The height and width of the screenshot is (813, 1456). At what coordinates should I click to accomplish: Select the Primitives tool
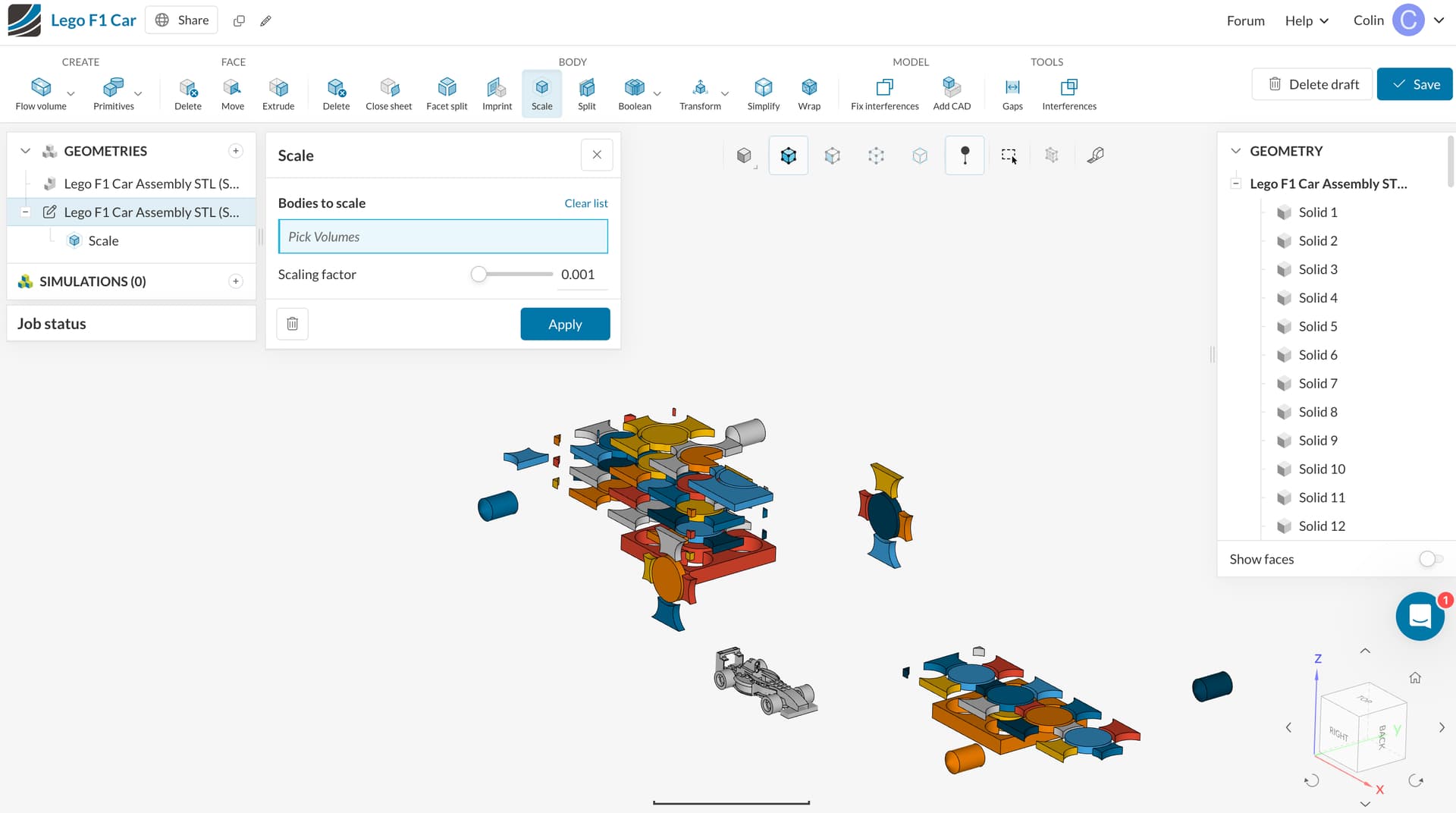[113, 93]
